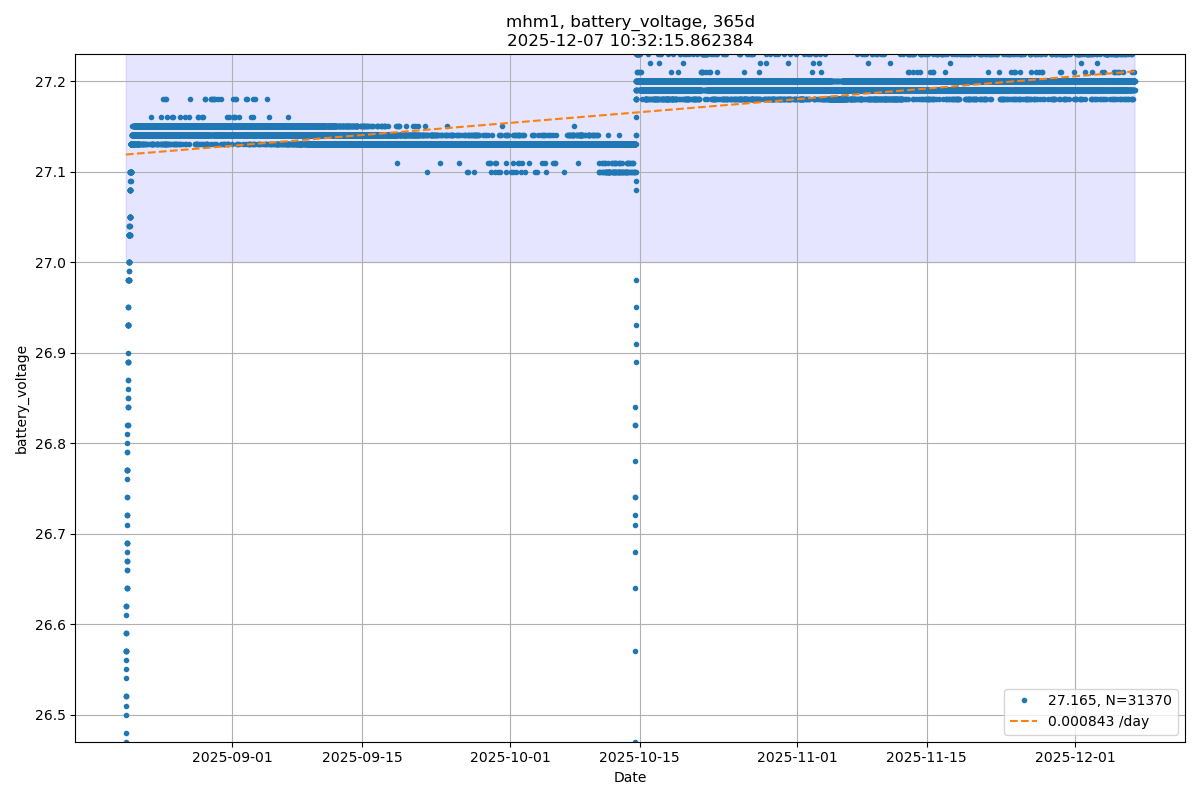Pick the 2025-10-01 date tick label

(510, 758)
